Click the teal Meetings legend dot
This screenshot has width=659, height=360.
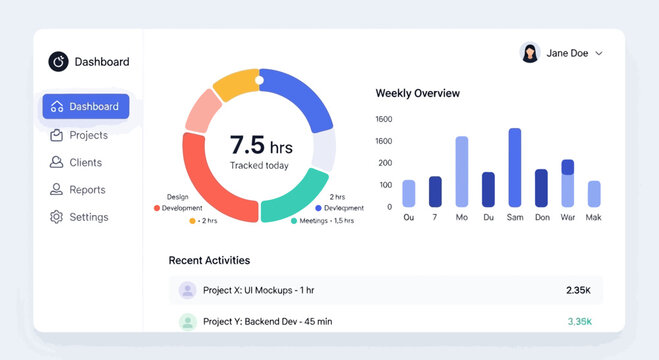tap(294, 221)
